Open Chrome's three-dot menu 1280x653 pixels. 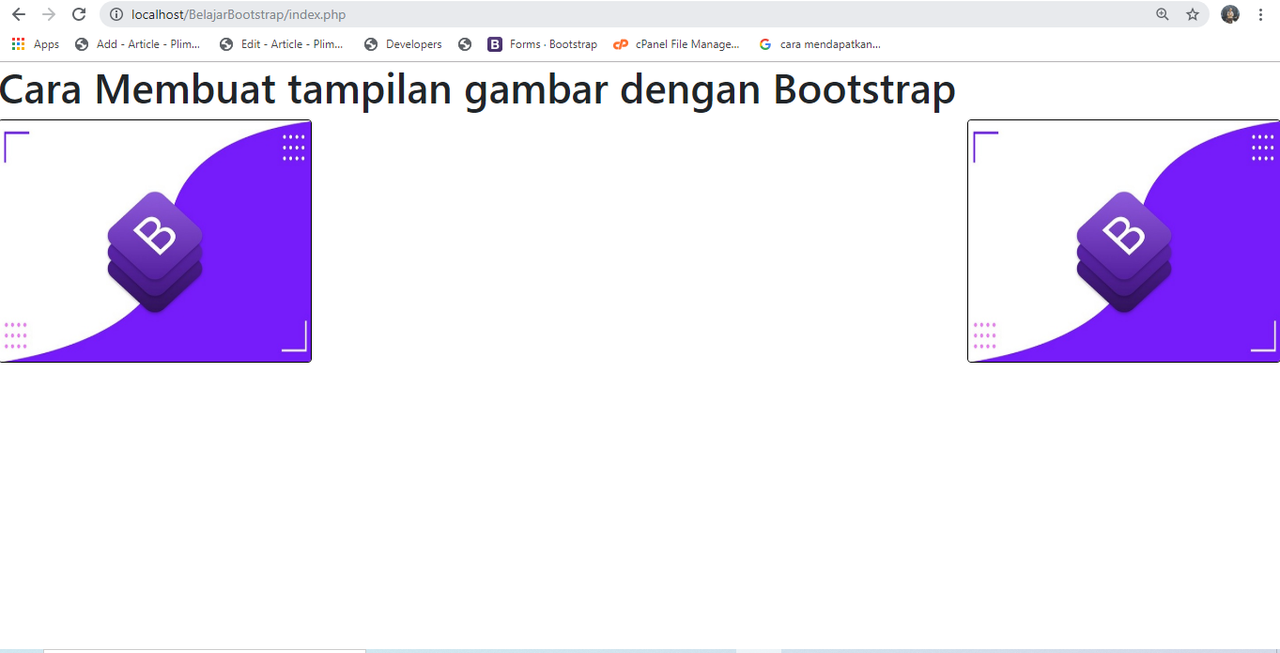point(1260,14)
